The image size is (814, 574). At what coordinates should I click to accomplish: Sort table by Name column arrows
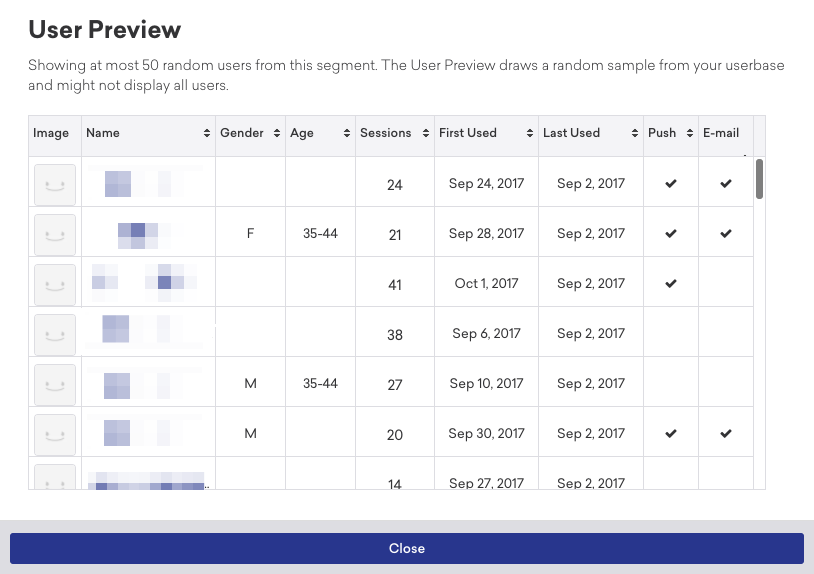(x=207, y=133)
